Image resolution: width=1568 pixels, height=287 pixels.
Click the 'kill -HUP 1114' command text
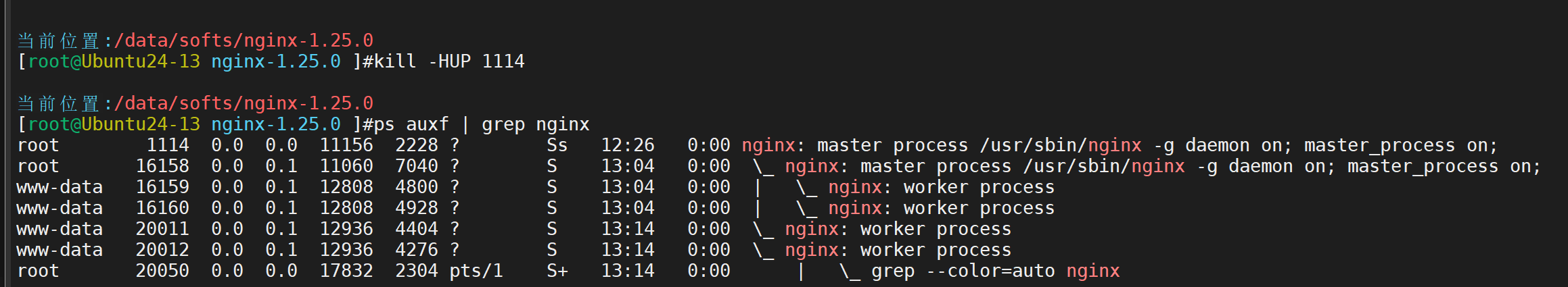tap(449, 61)
